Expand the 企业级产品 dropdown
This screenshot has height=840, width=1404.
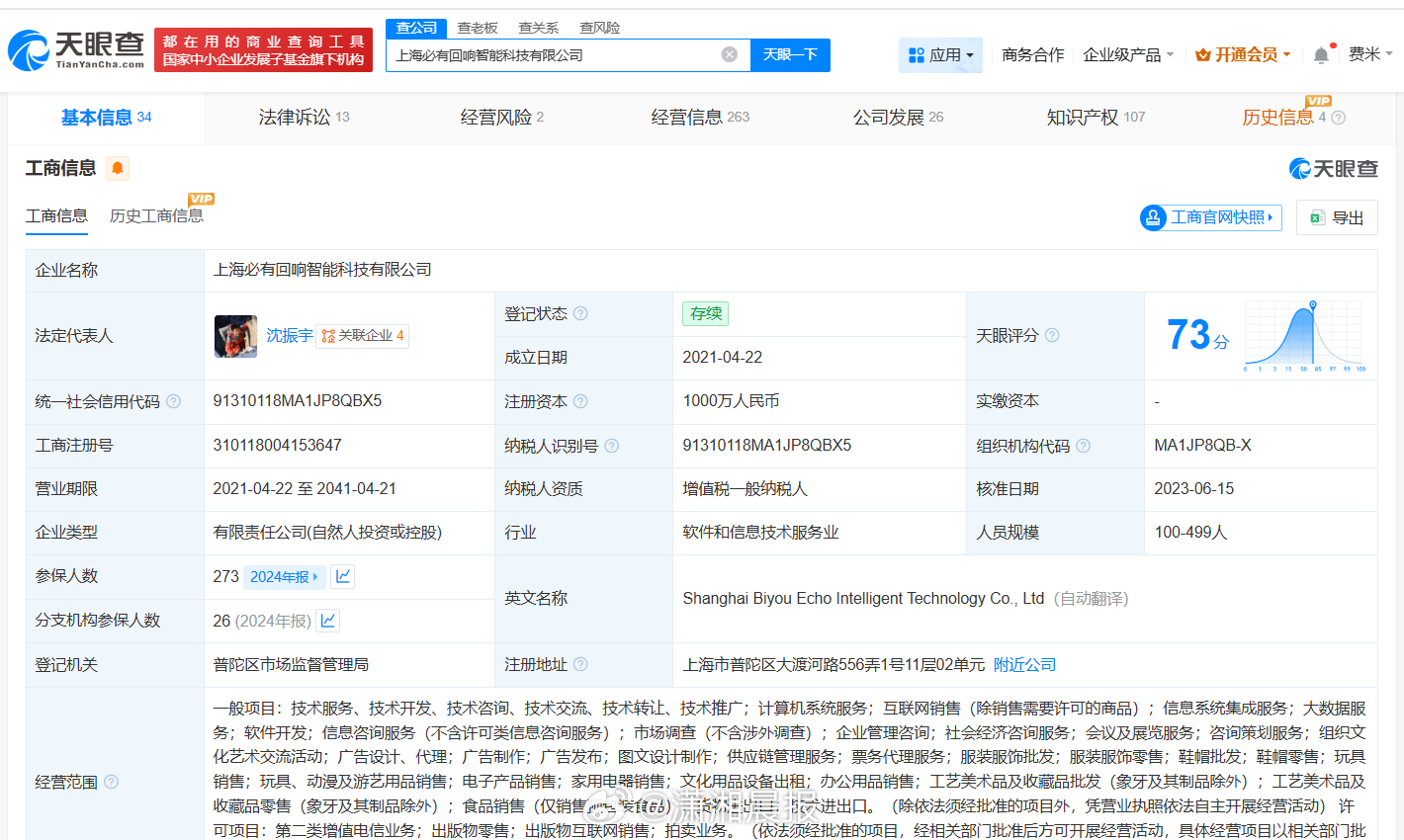coord(1128,55)
